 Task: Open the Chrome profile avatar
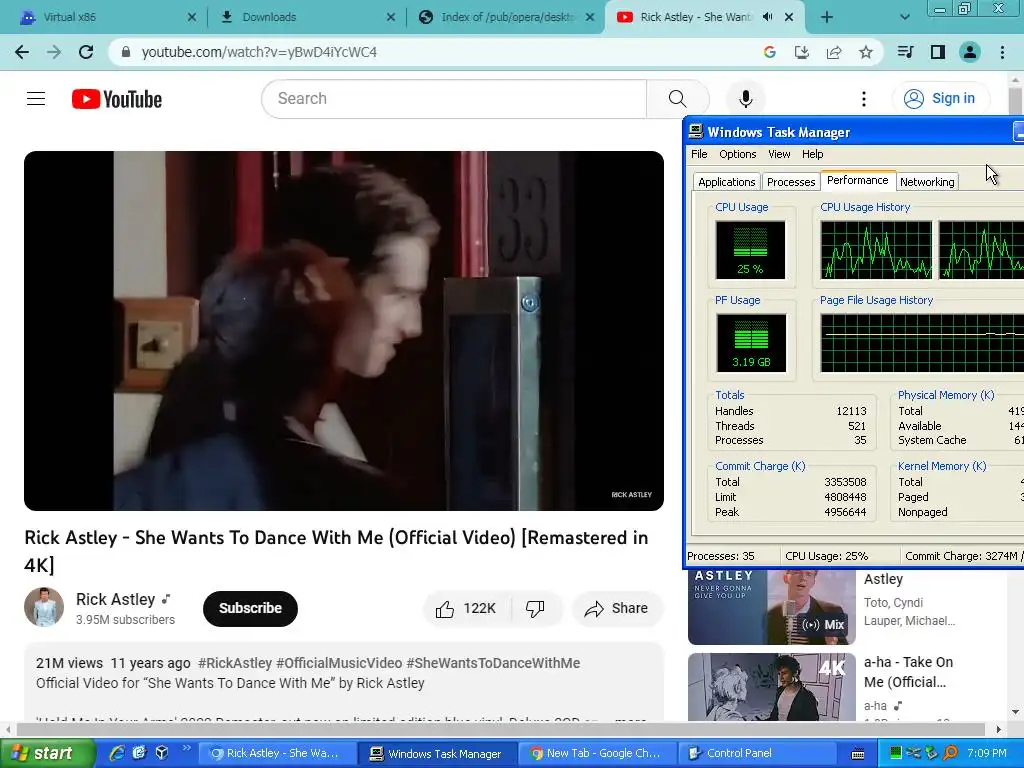point(970,52)
